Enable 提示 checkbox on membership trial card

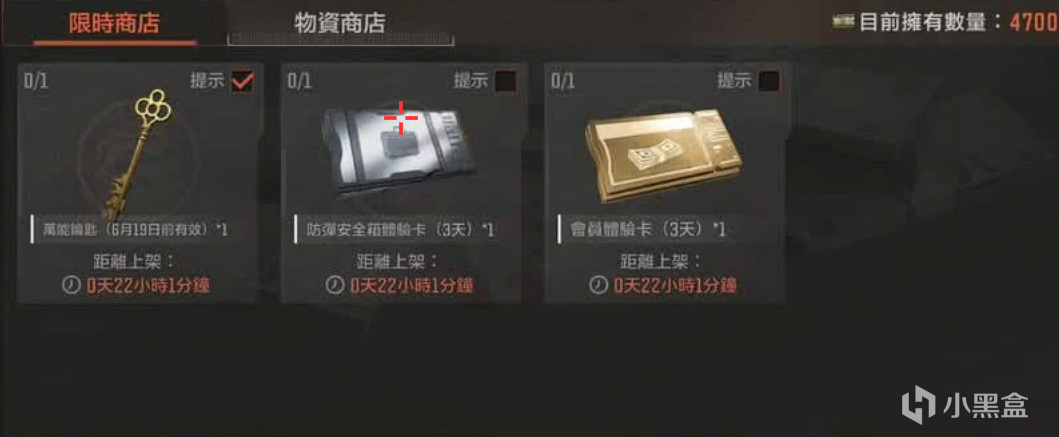coord(769,82)
